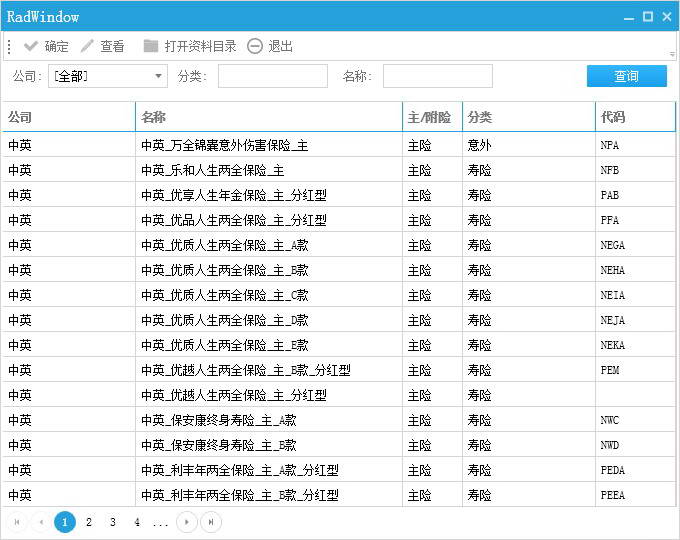This screenshot has height=540, width=680.
Task: Click the 确定 checkmark icon
Action: 31,46
